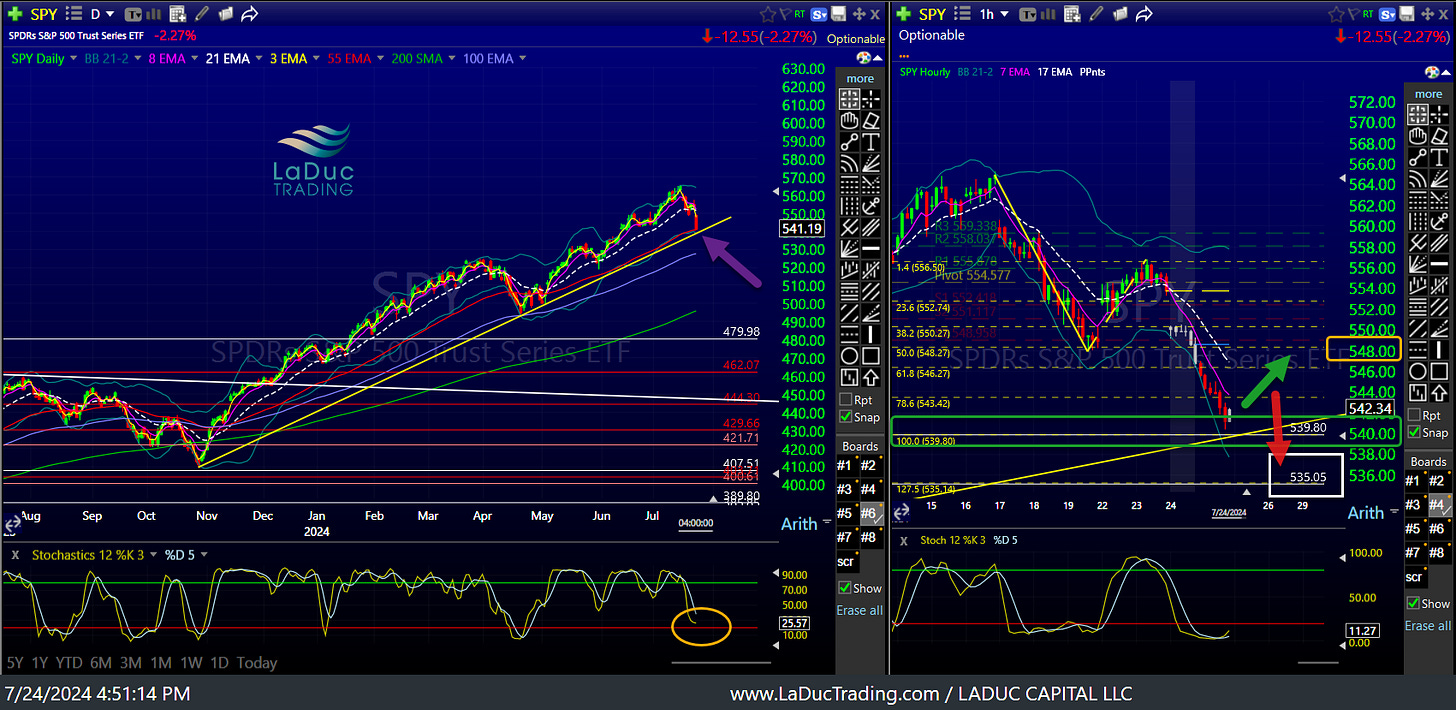The image size is (1456, 710).
Task: Click 'more' above the daily drawing tools
Action: (x=860, y=78)
